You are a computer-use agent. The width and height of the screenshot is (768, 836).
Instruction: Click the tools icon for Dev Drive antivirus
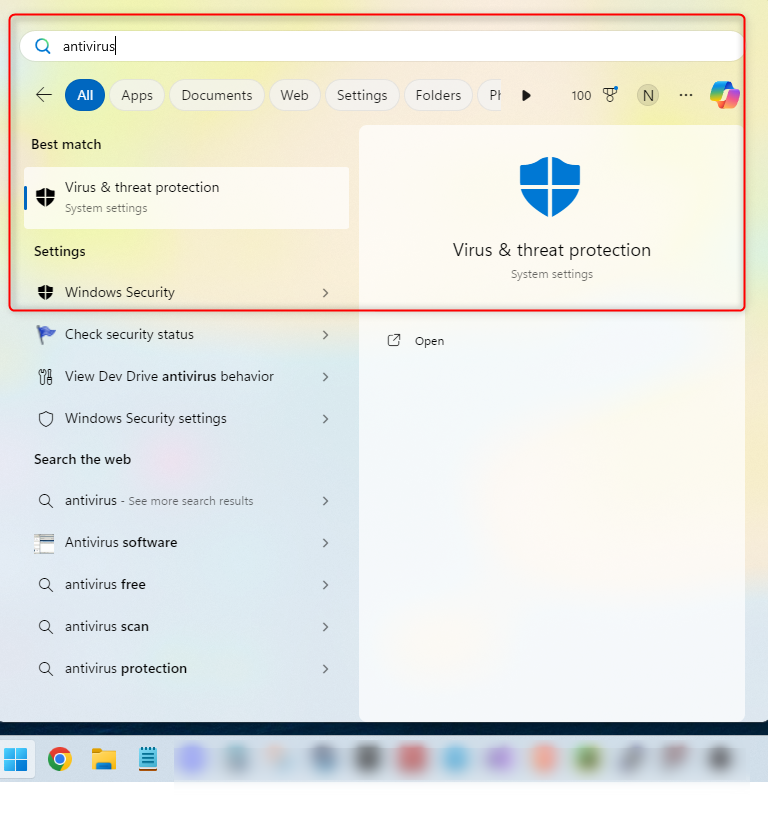pyautogui.click(x=46, y=377)
